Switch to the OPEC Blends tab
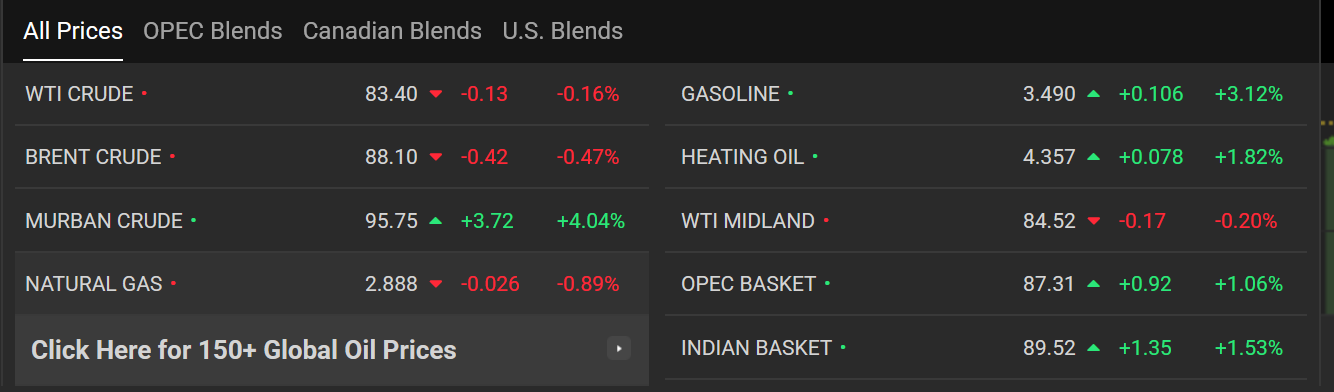1334x392 pixels. point(213,31)
